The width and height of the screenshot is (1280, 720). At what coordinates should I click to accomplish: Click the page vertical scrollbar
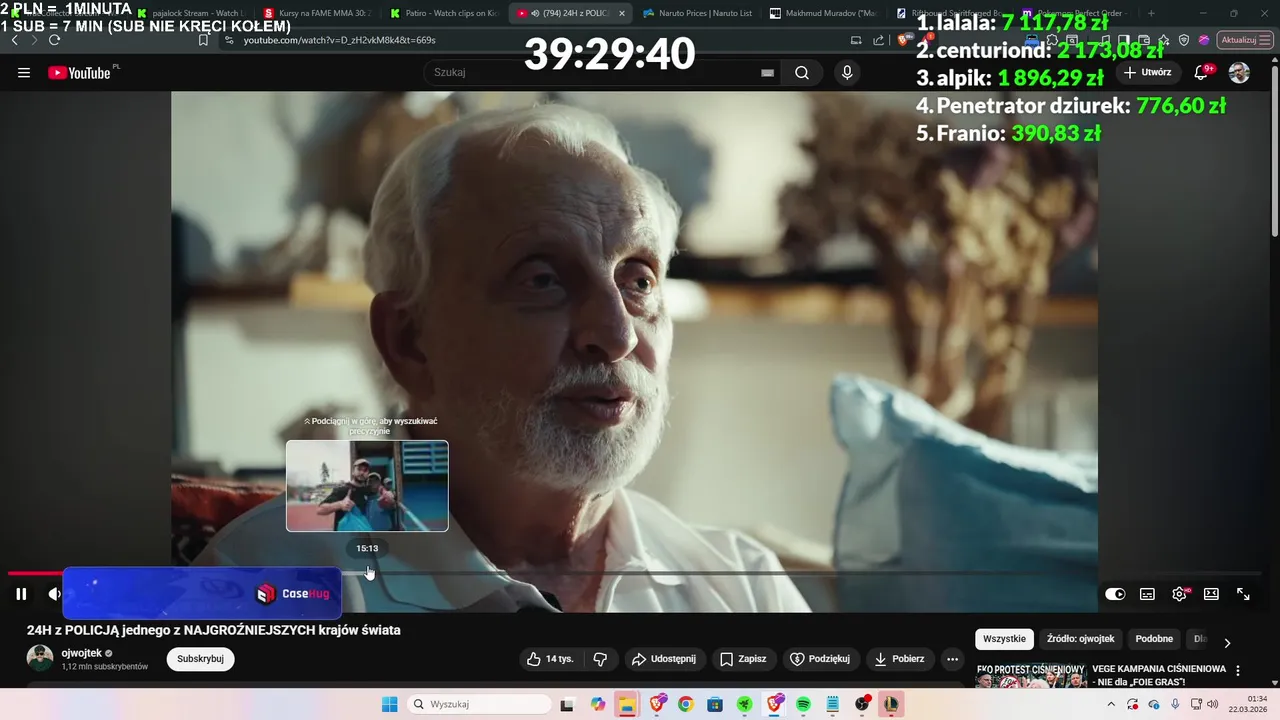pos(1274,150)
